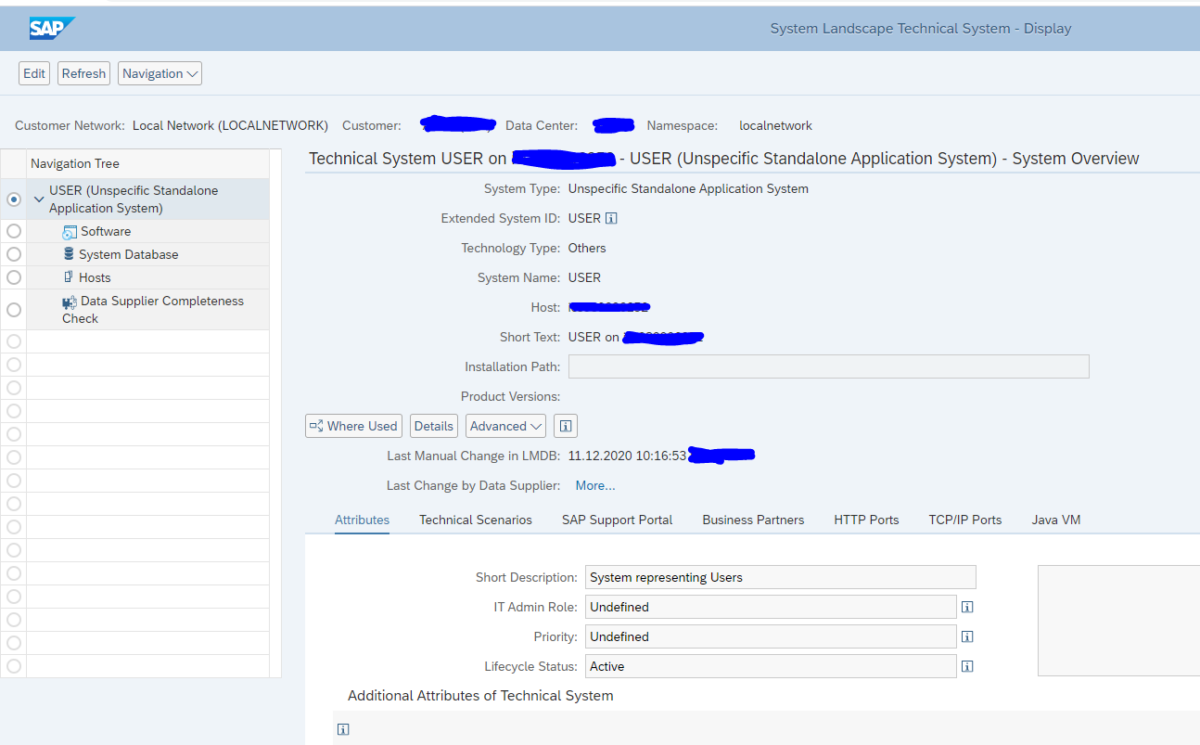Collapse the USER system tree node

point(39,198)
